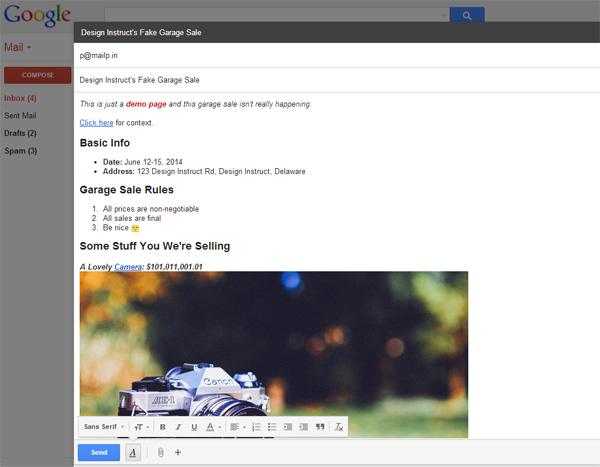Open the Inbox (4) folder

click(x=20, y=98)
